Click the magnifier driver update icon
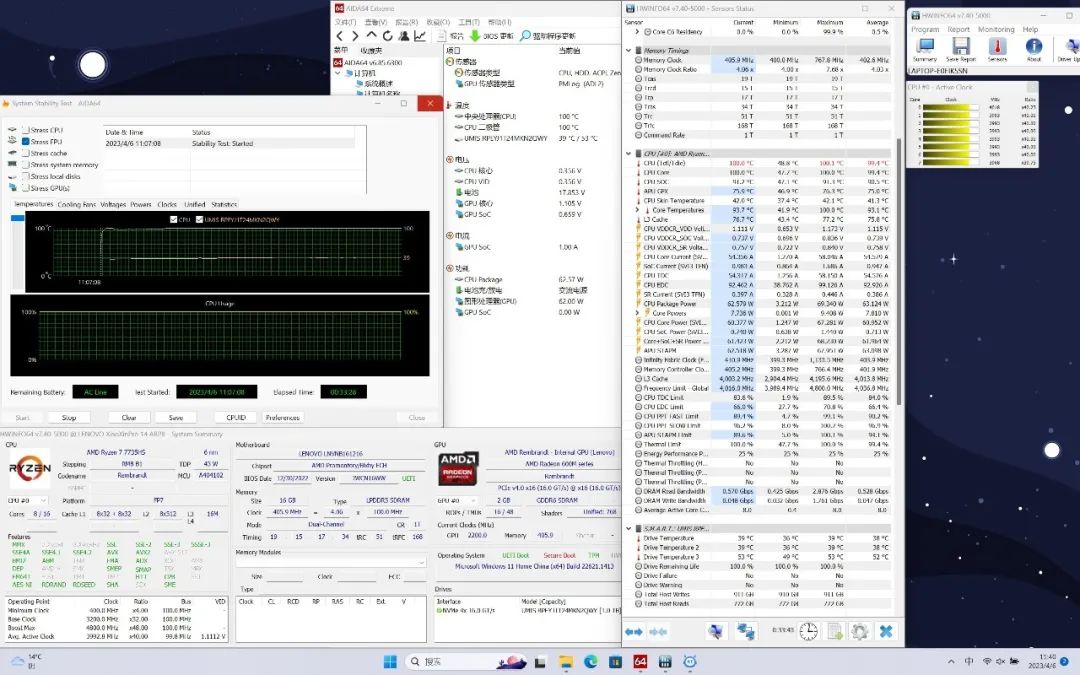This screenshot has width=1080, height=675. point(525,36)
